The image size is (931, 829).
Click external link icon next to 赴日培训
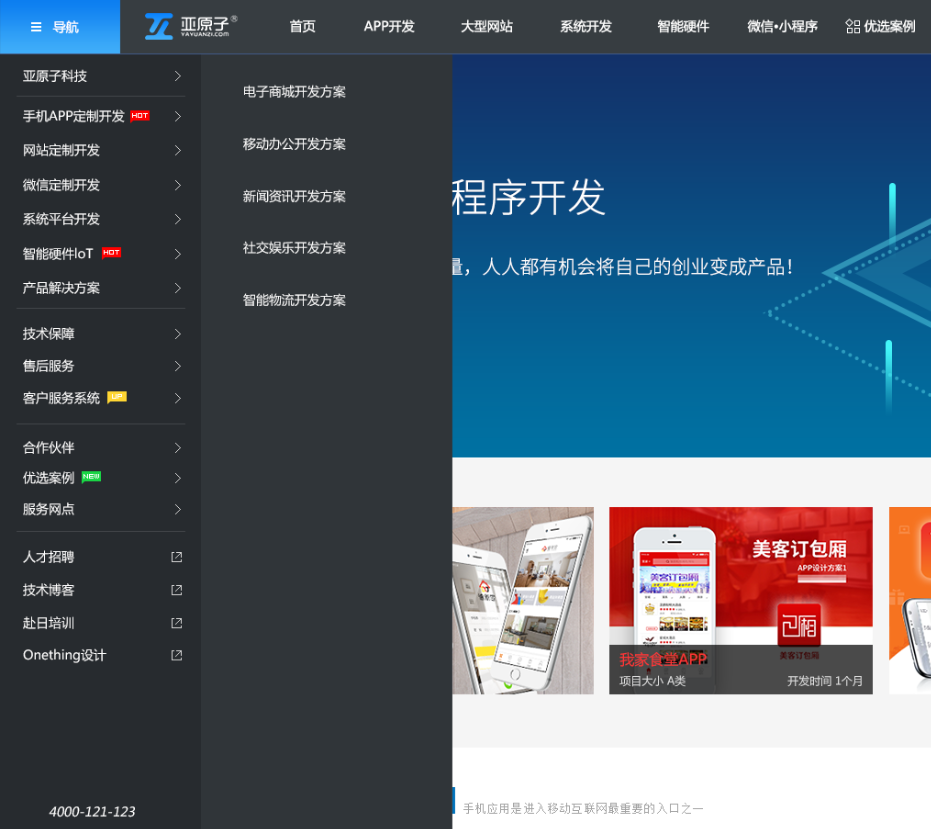[177, 623]
